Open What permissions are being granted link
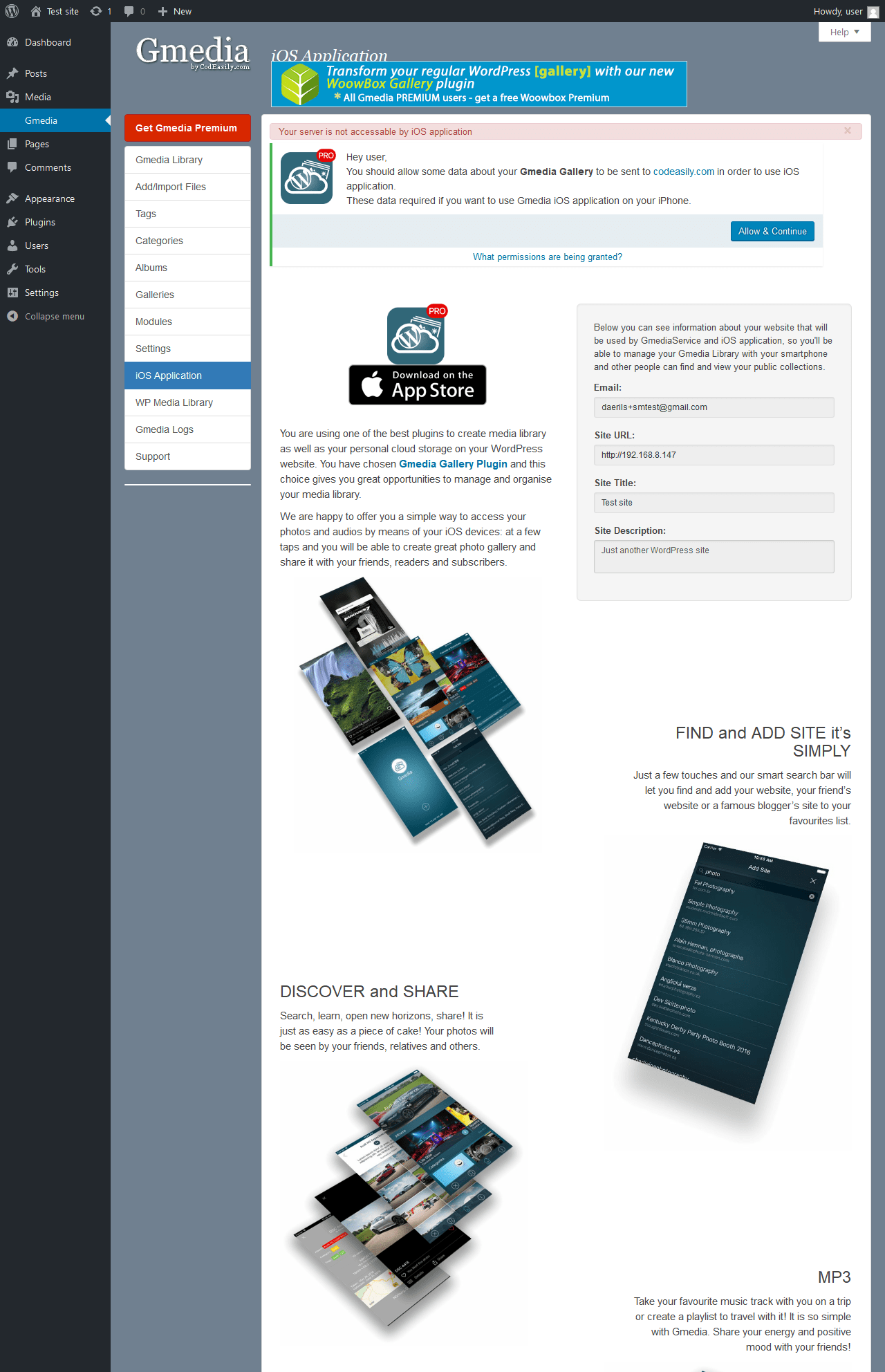 coord(548,257)
